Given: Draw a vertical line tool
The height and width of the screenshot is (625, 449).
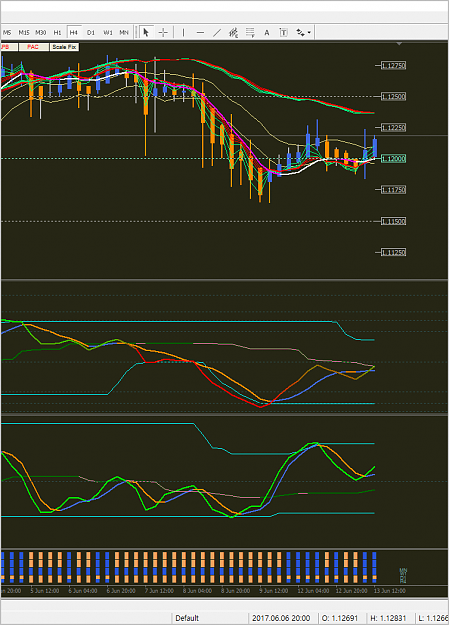Looking at the screenshot, I should (183, 32).
